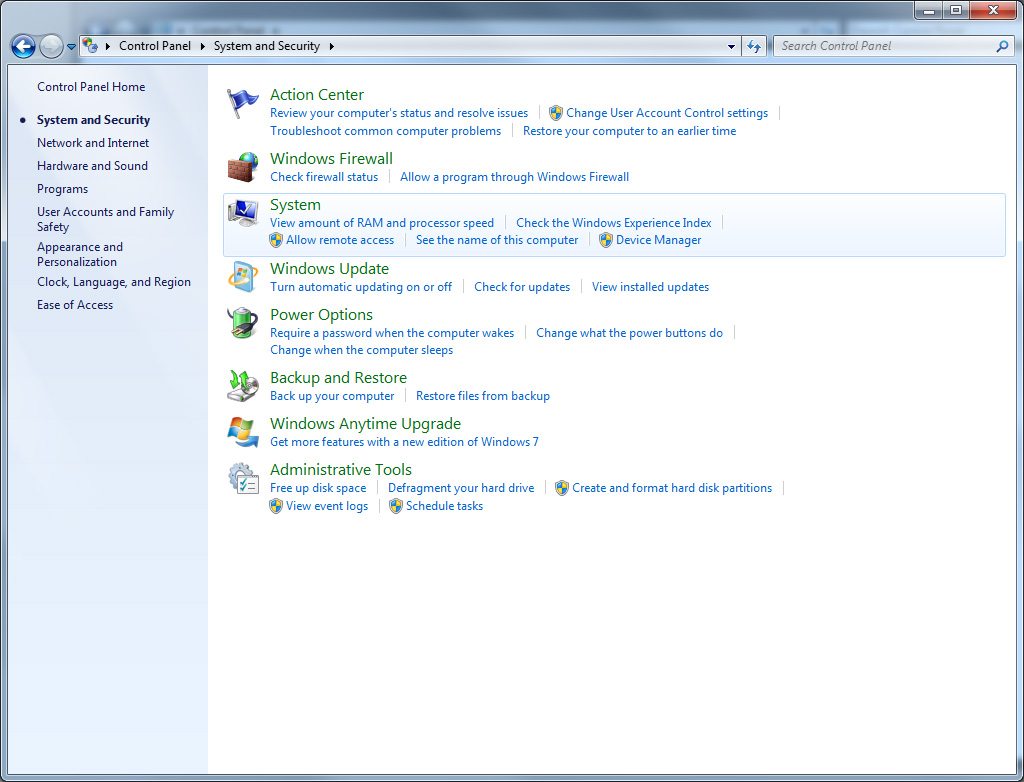Click shield icon next to Device Manager
Viewport: 1024px width, 782px height.
click(x=606, y=240)
